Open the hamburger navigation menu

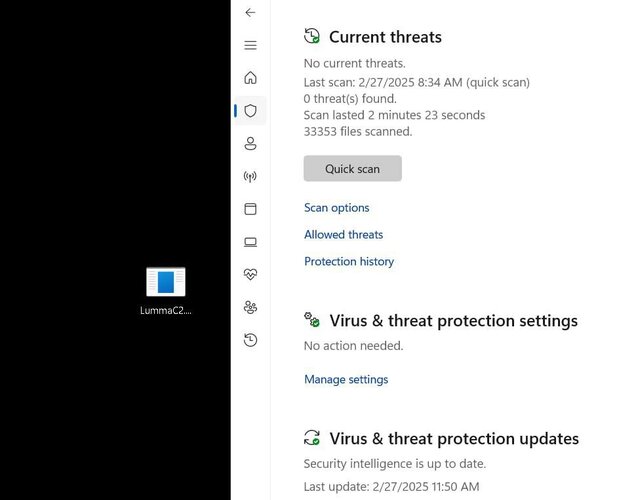pyautogui.click(x=250, y=45)
